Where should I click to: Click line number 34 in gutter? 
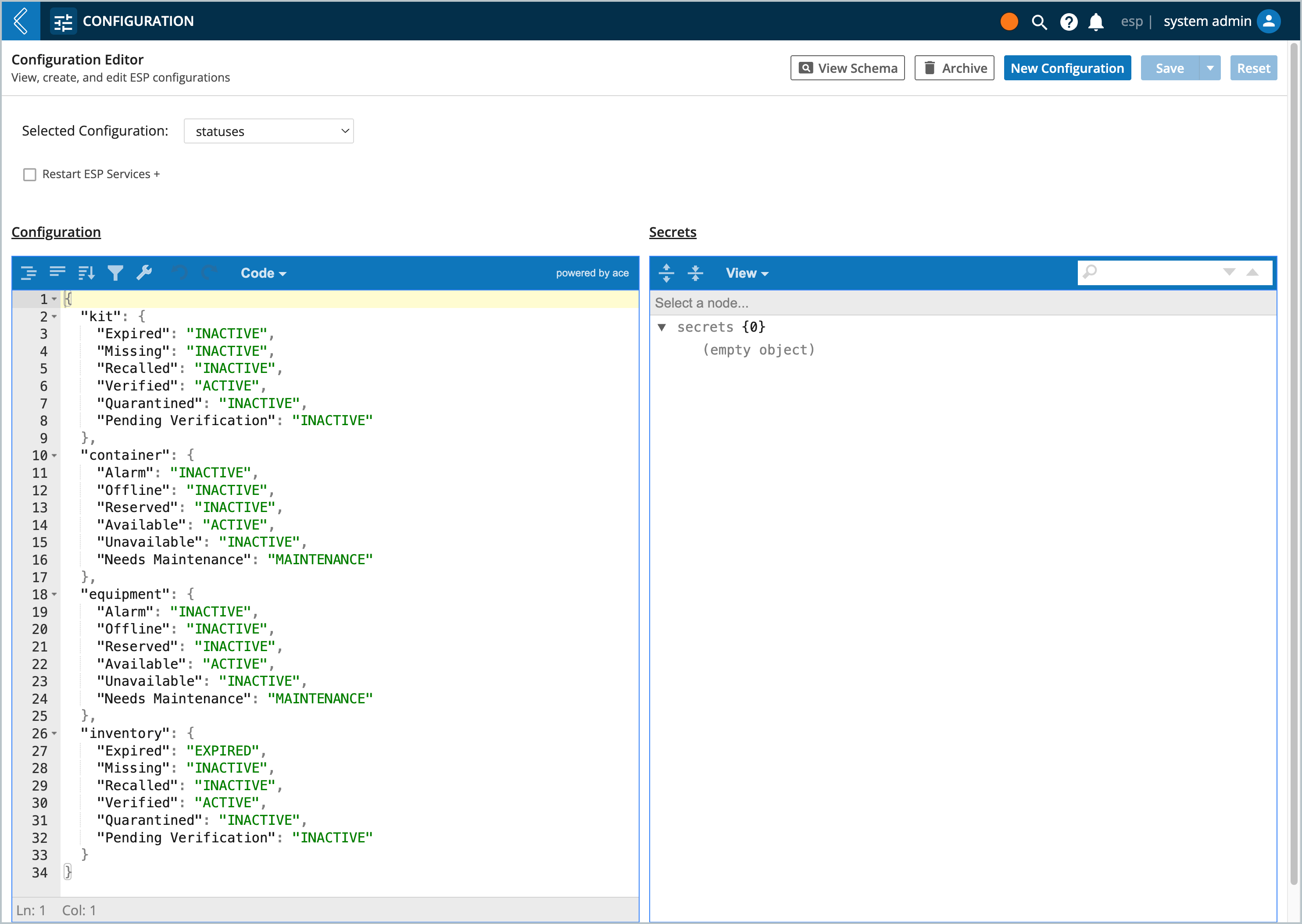pos(40,872)
